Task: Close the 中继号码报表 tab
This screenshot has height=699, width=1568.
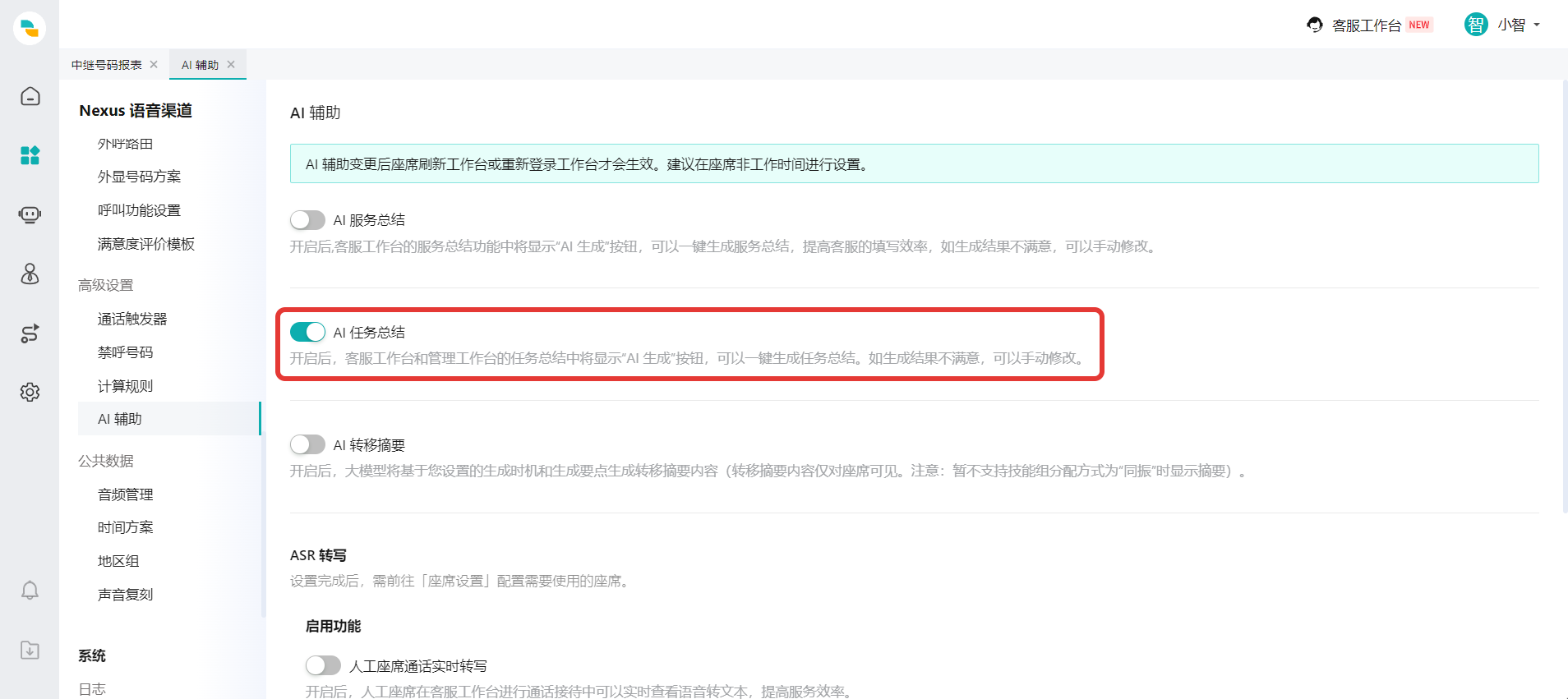Action: [x=153, y=64]
